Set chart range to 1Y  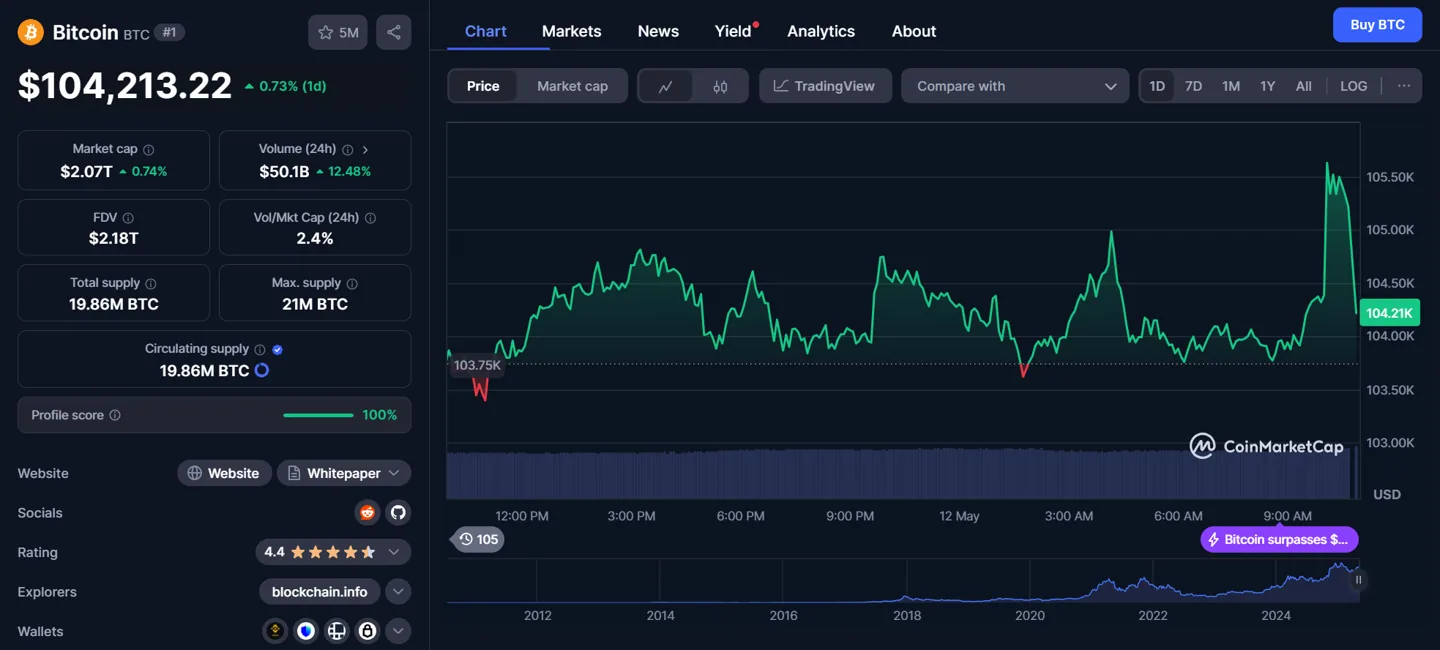click(1268, 86)
